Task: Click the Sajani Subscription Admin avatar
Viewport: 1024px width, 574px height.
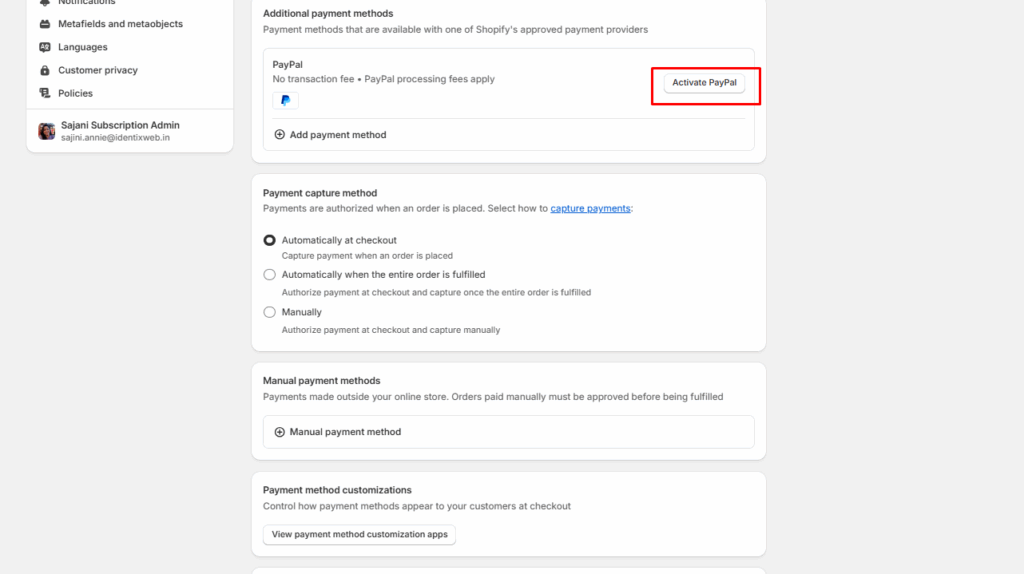Action: (x=47, y=131)
